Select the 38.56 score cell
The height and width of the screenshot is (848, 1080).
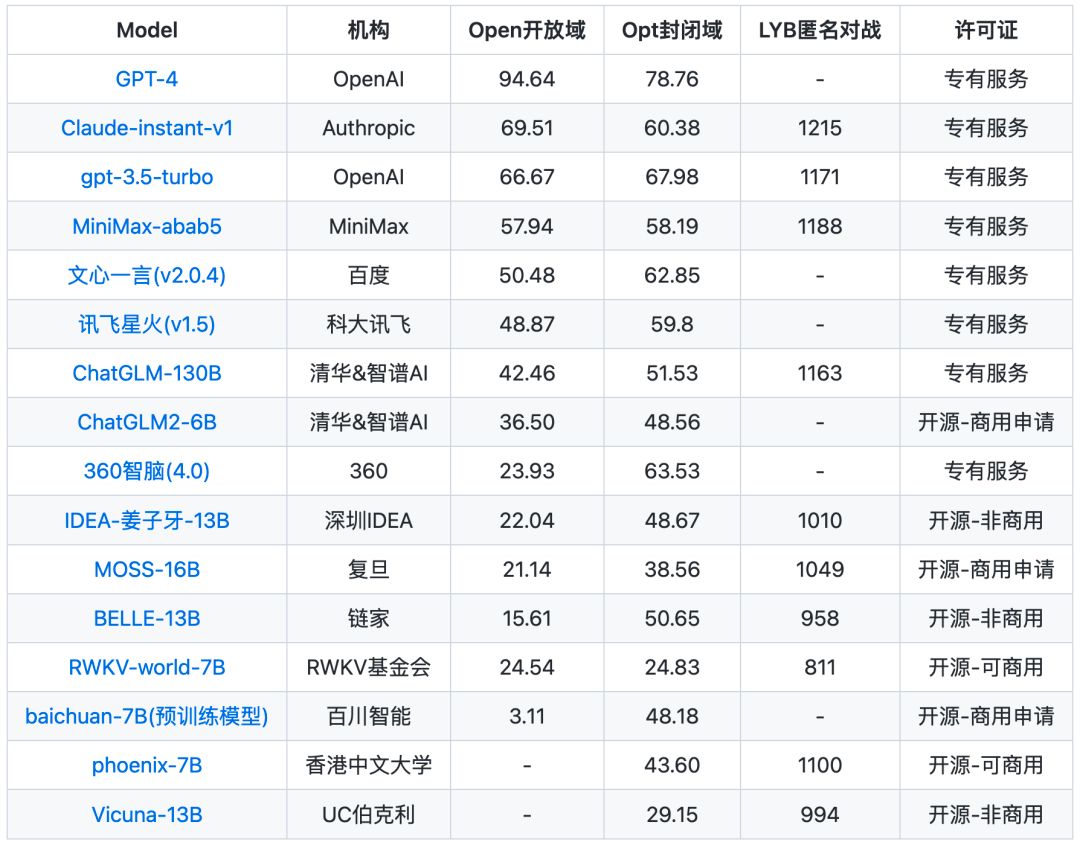672,570
